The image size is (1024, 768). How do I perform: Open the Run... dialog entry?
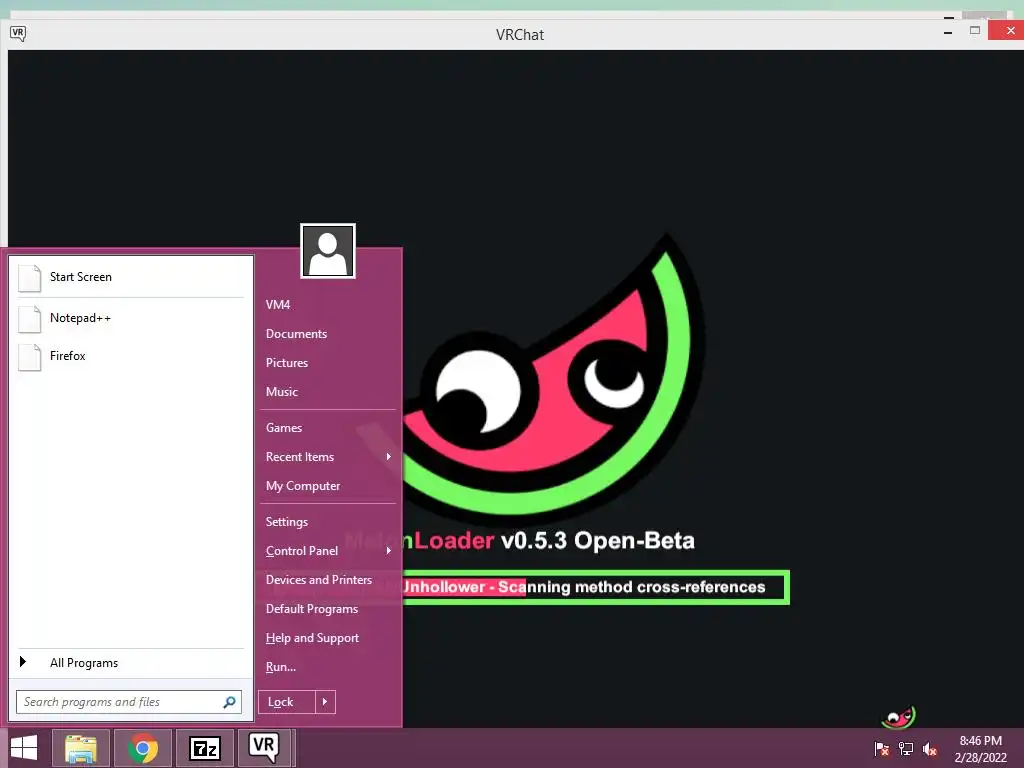pos(281,667)
